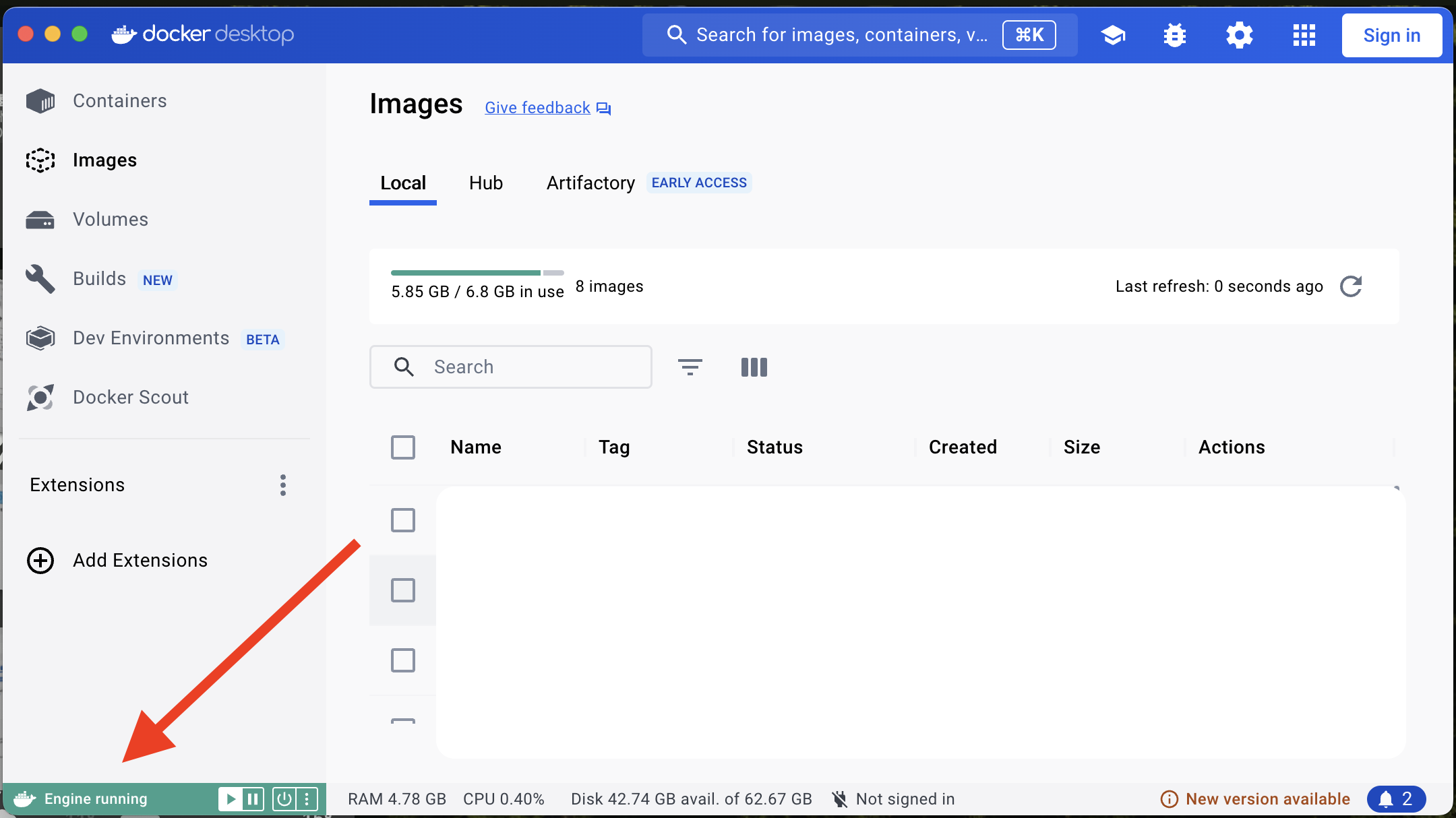Click the Sign in button
This screenshot has height=818, width=1456.
point(1391,35)
